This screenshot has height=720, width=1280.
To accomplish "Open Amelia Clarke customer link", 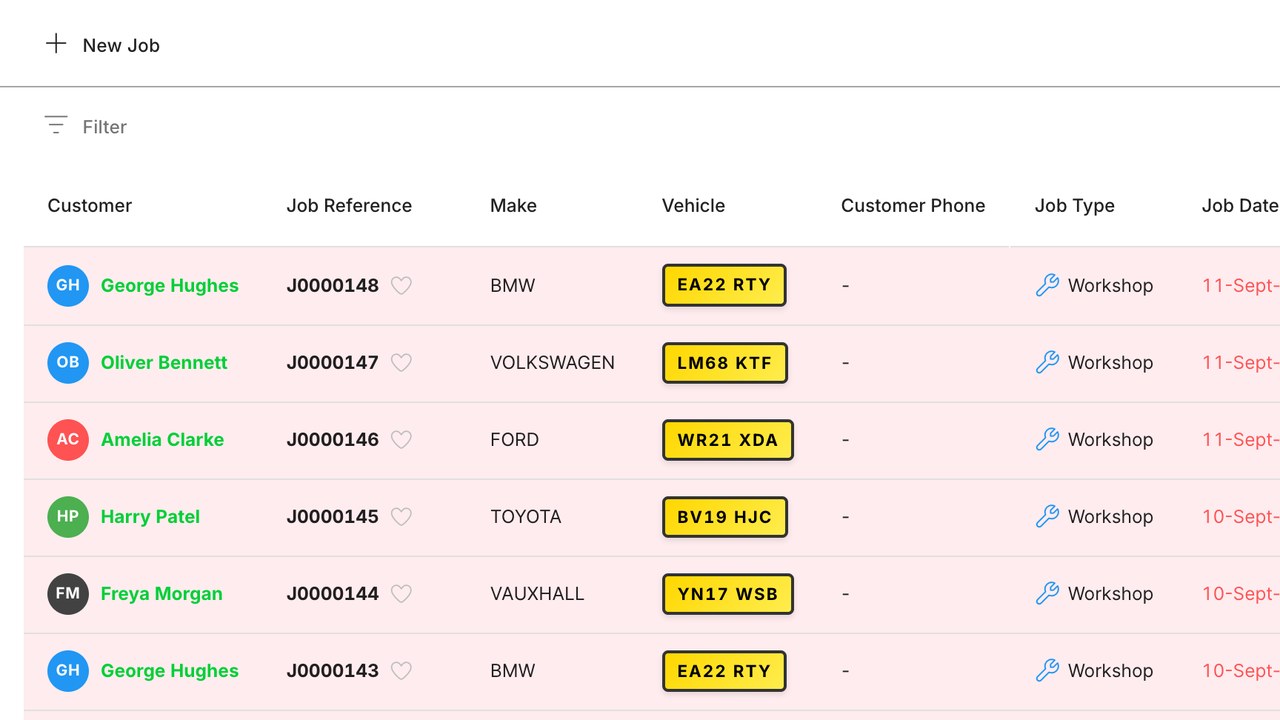I will [162, 439].
